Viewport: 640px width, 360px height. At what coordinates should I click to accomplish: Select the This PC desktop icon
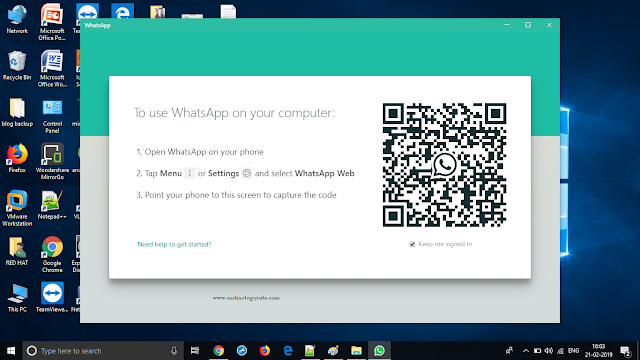tap(17, 298)
